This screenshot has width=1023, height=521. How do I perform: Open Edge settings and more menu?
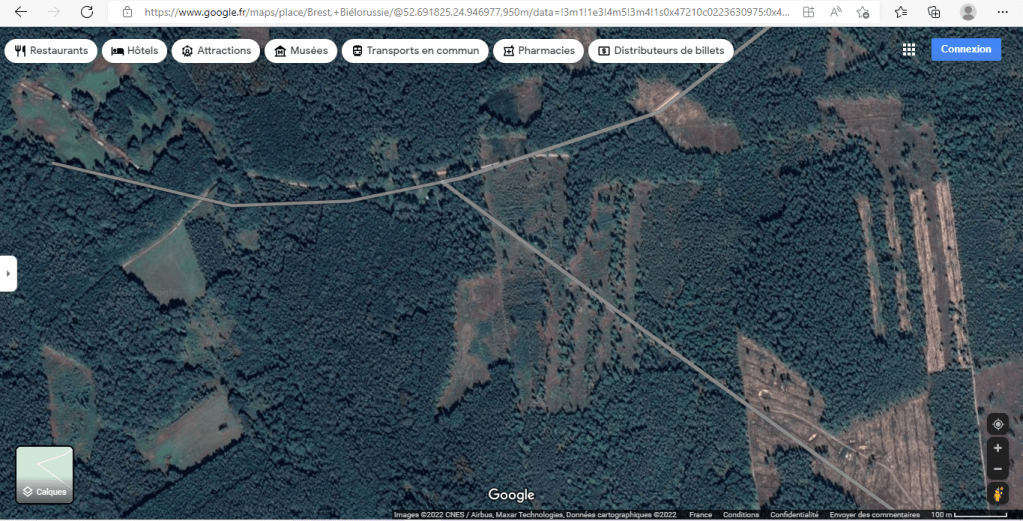(x=1003, y=12)
